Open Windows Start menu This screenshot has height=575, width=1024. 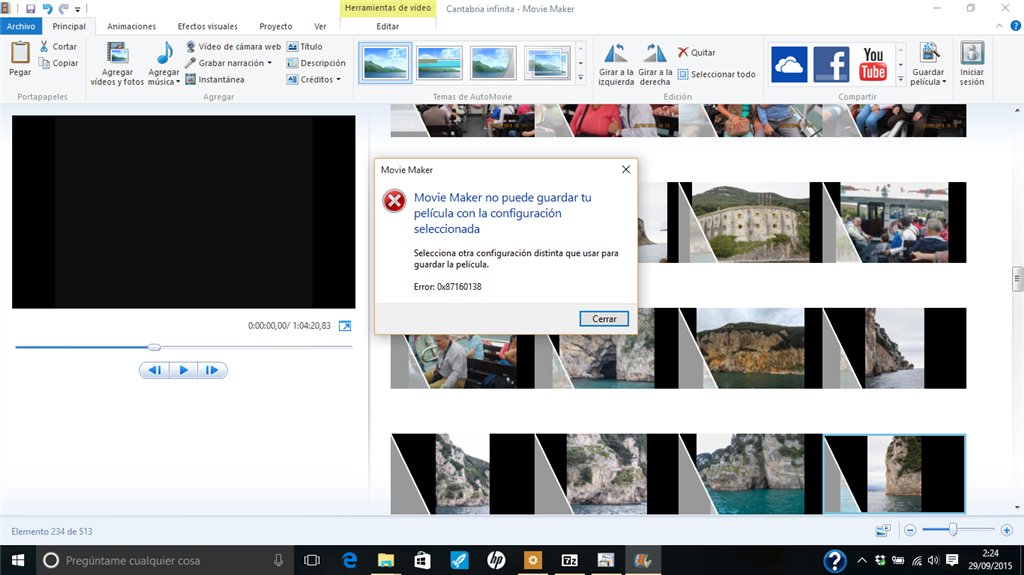click(18, 560)
